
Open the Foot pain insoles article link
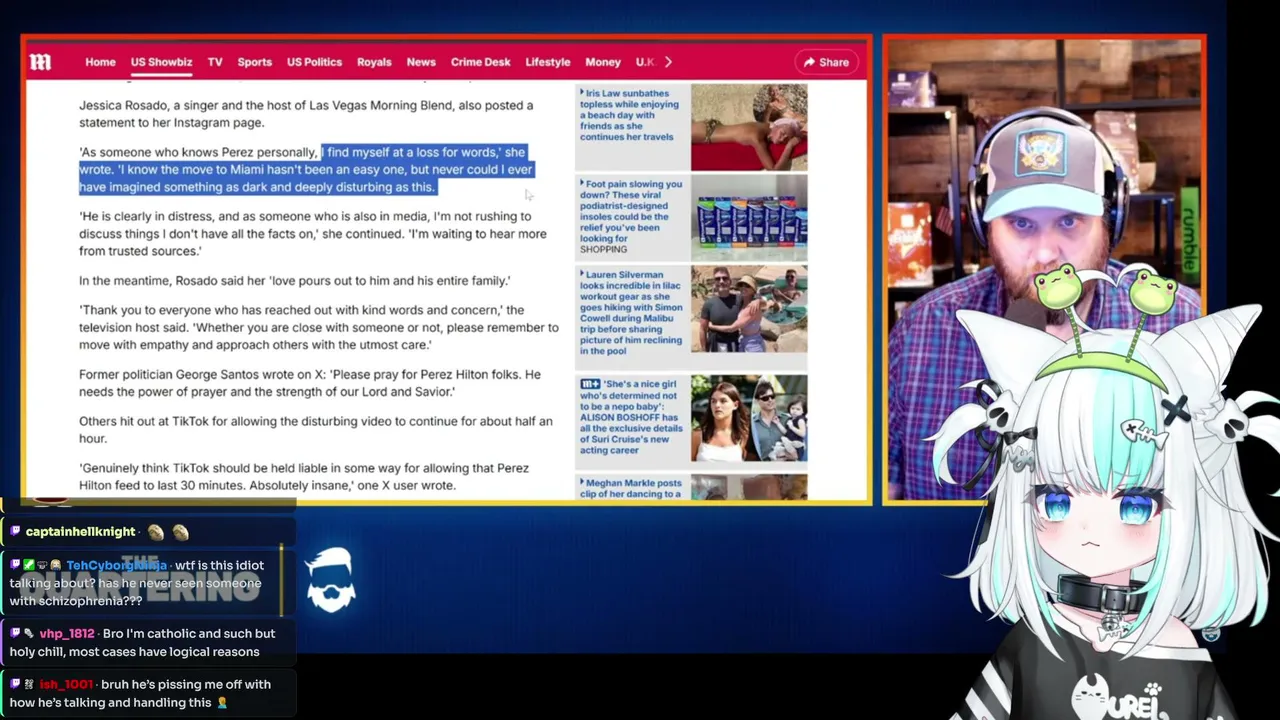(x=631, y=211)
